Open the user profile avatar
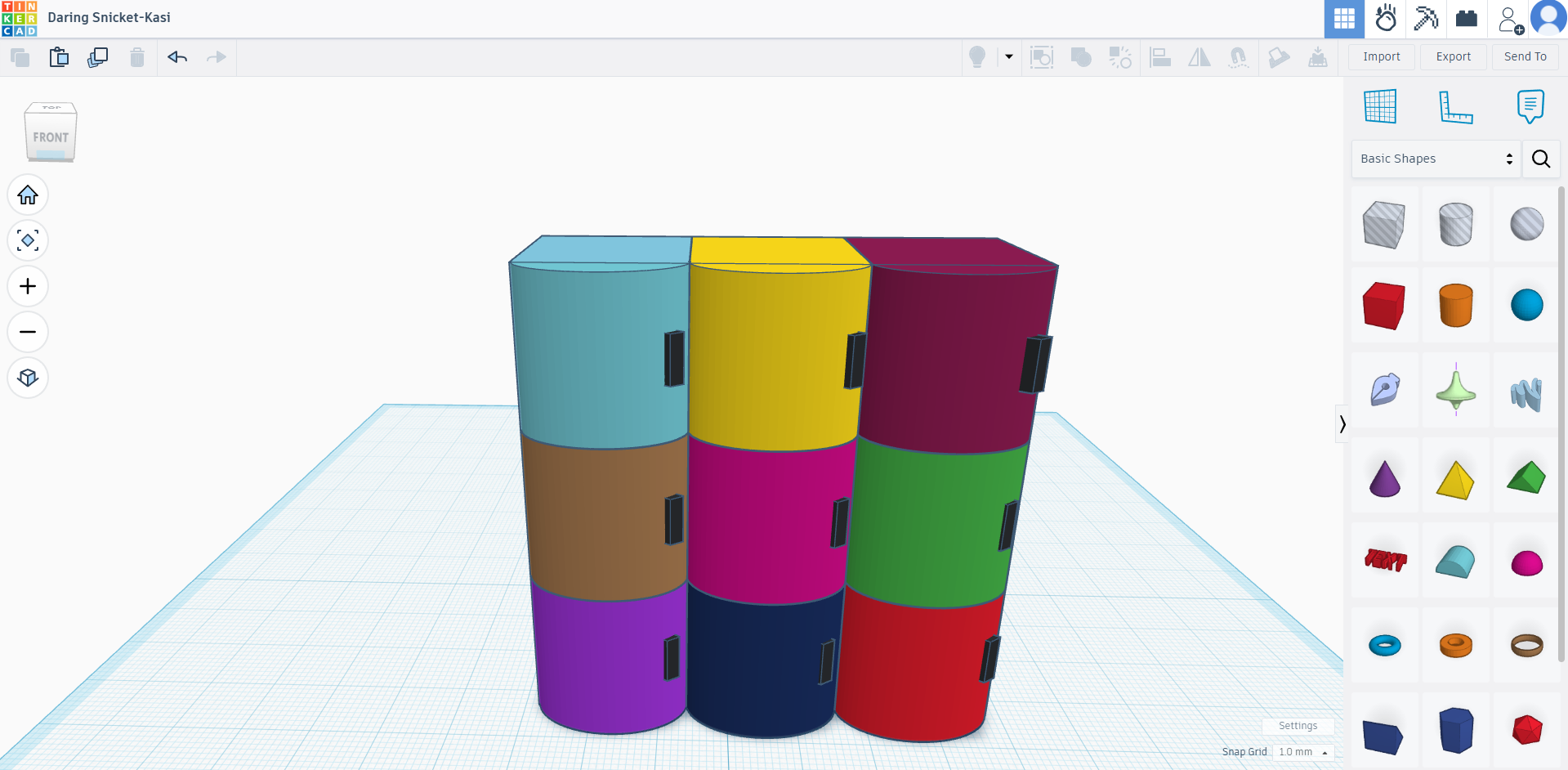1568x770 pixels. click(x=1548, y=18)
